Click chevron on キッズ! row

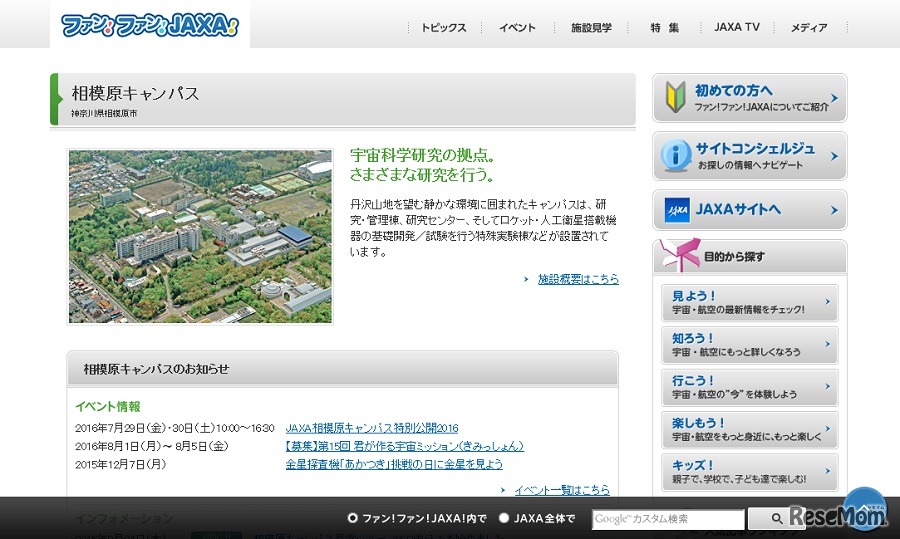pos(828,471)
